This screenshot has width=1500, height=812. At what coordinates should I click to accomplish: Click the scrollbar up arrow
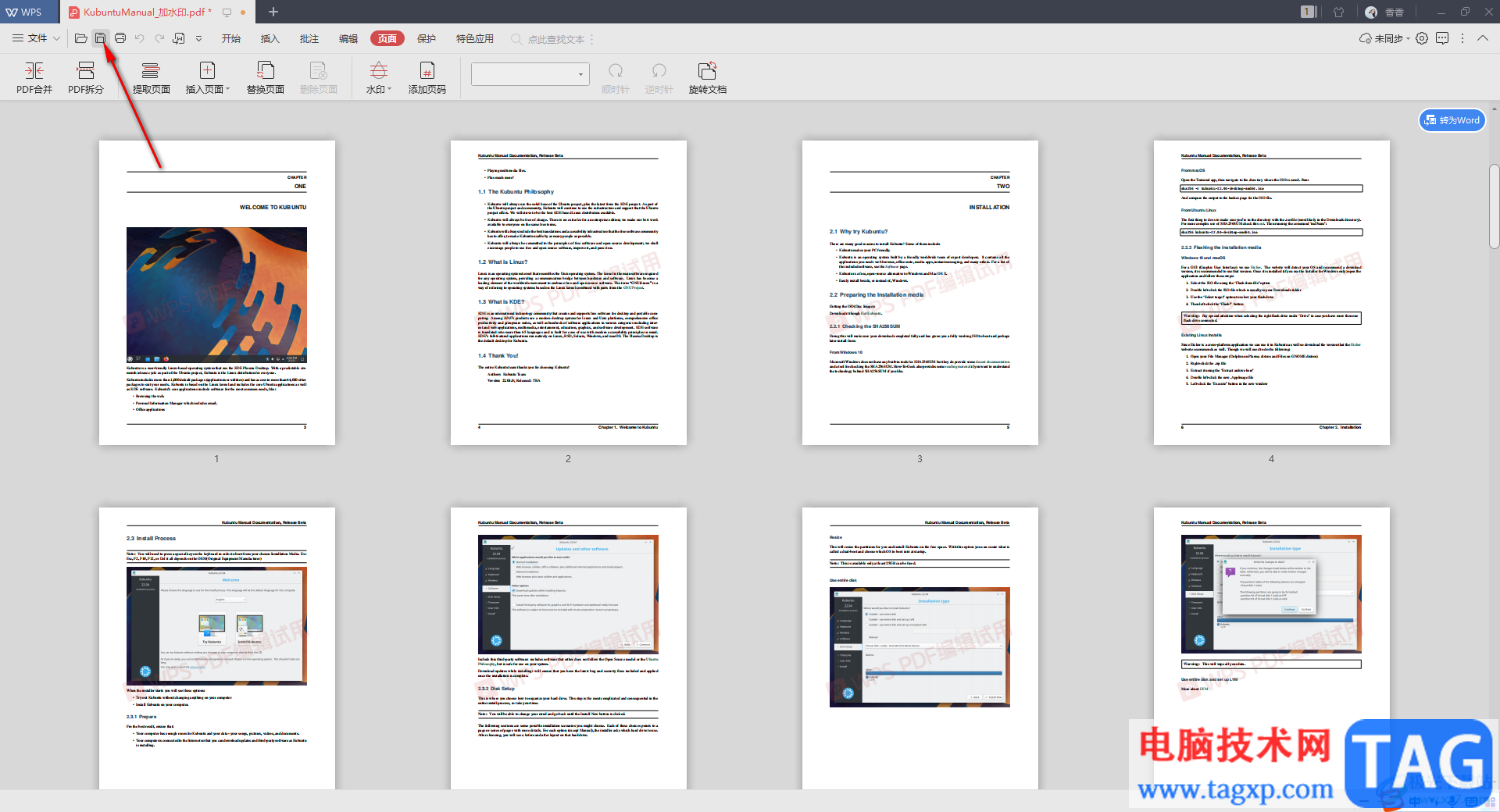pyautogui.click(x=1494, y=107)
